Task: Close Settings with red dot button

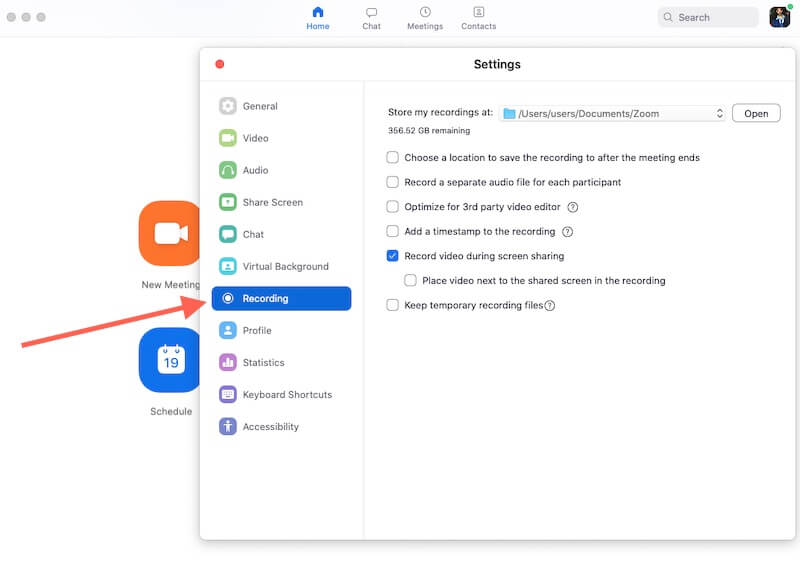Action: 220,64
